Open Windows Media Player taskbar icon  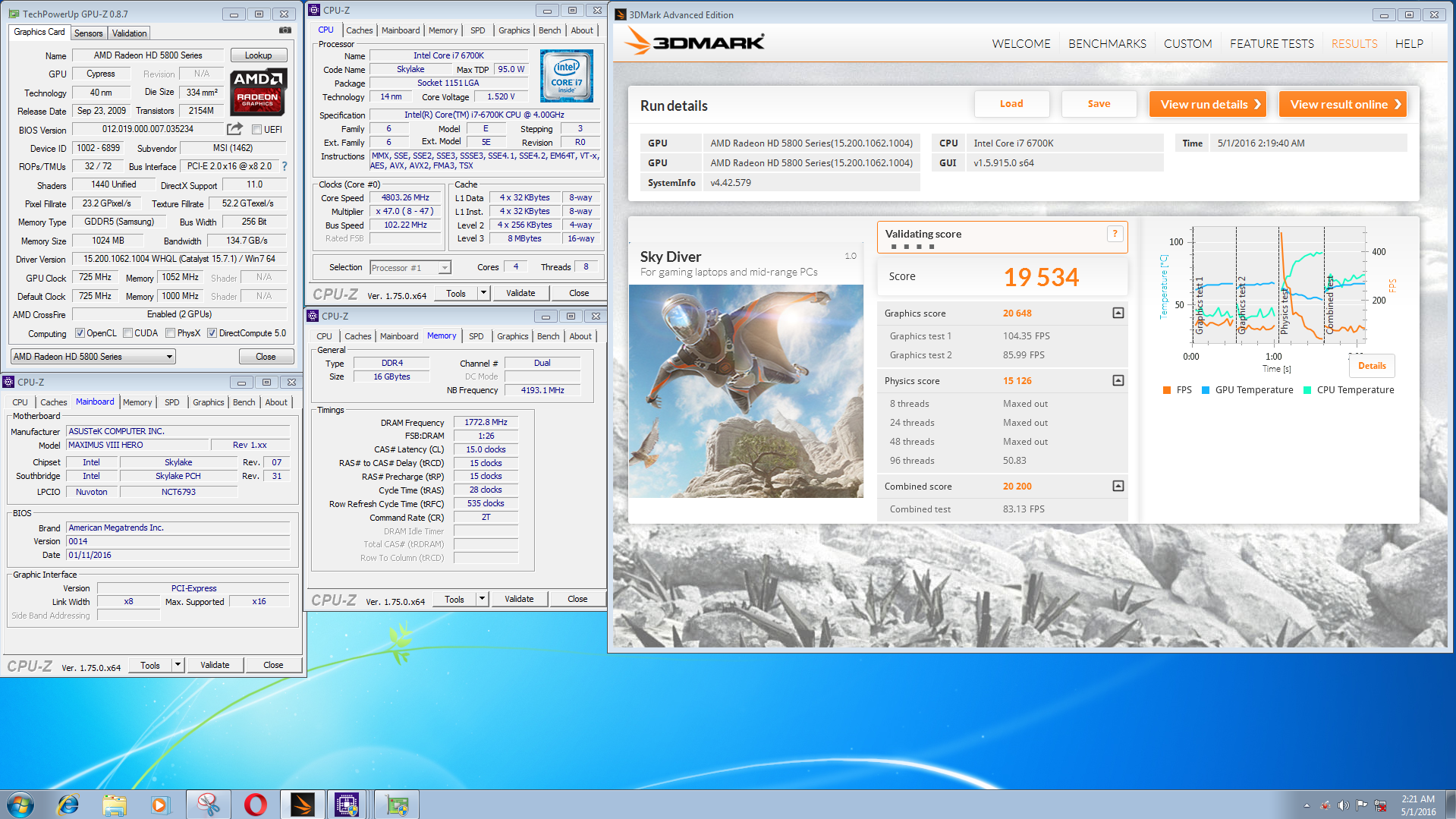(x=160, y=805)
